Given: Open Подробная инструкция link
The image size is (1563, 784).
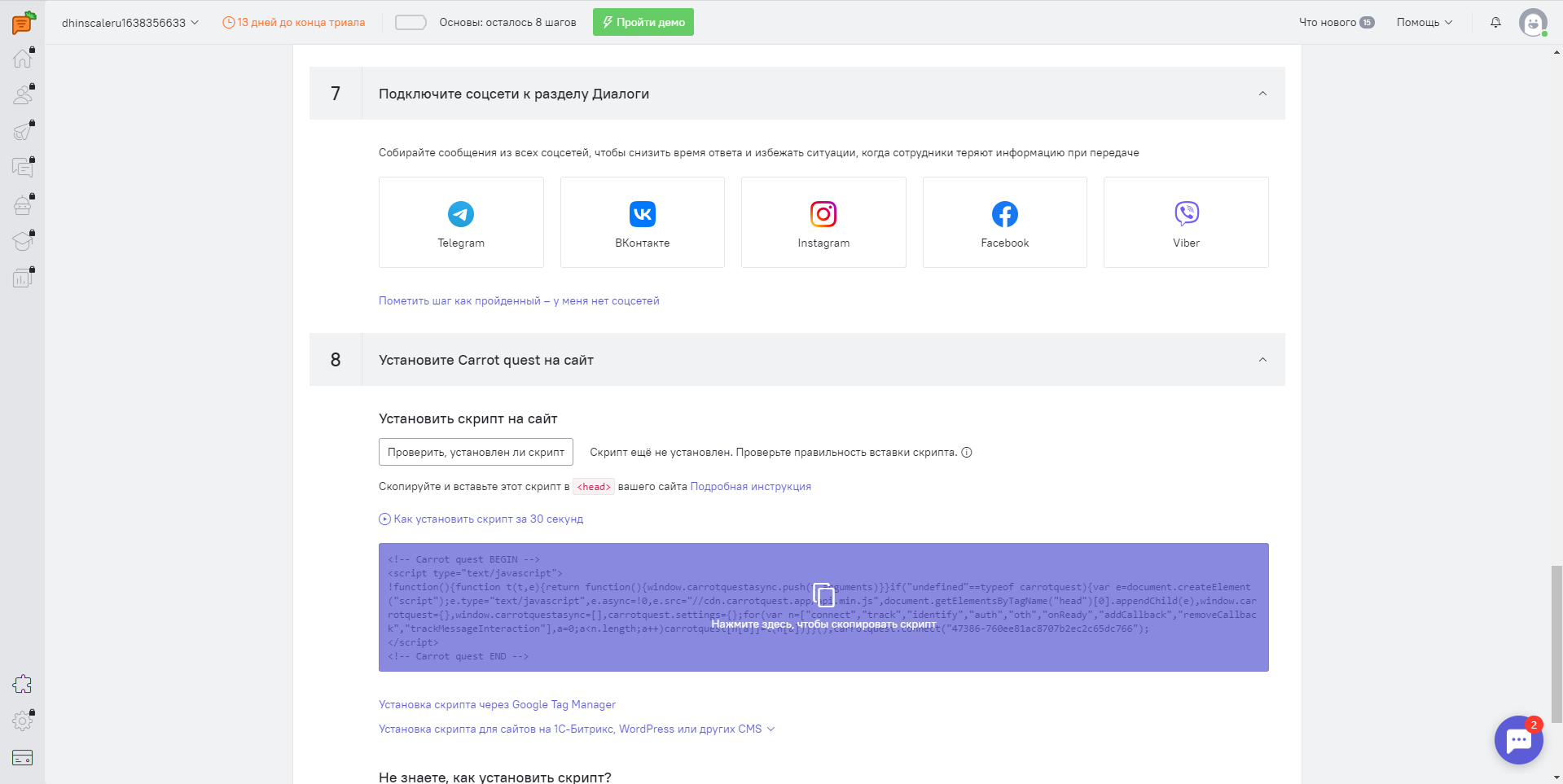Looking at the screenshot, I should pos(751,487).
